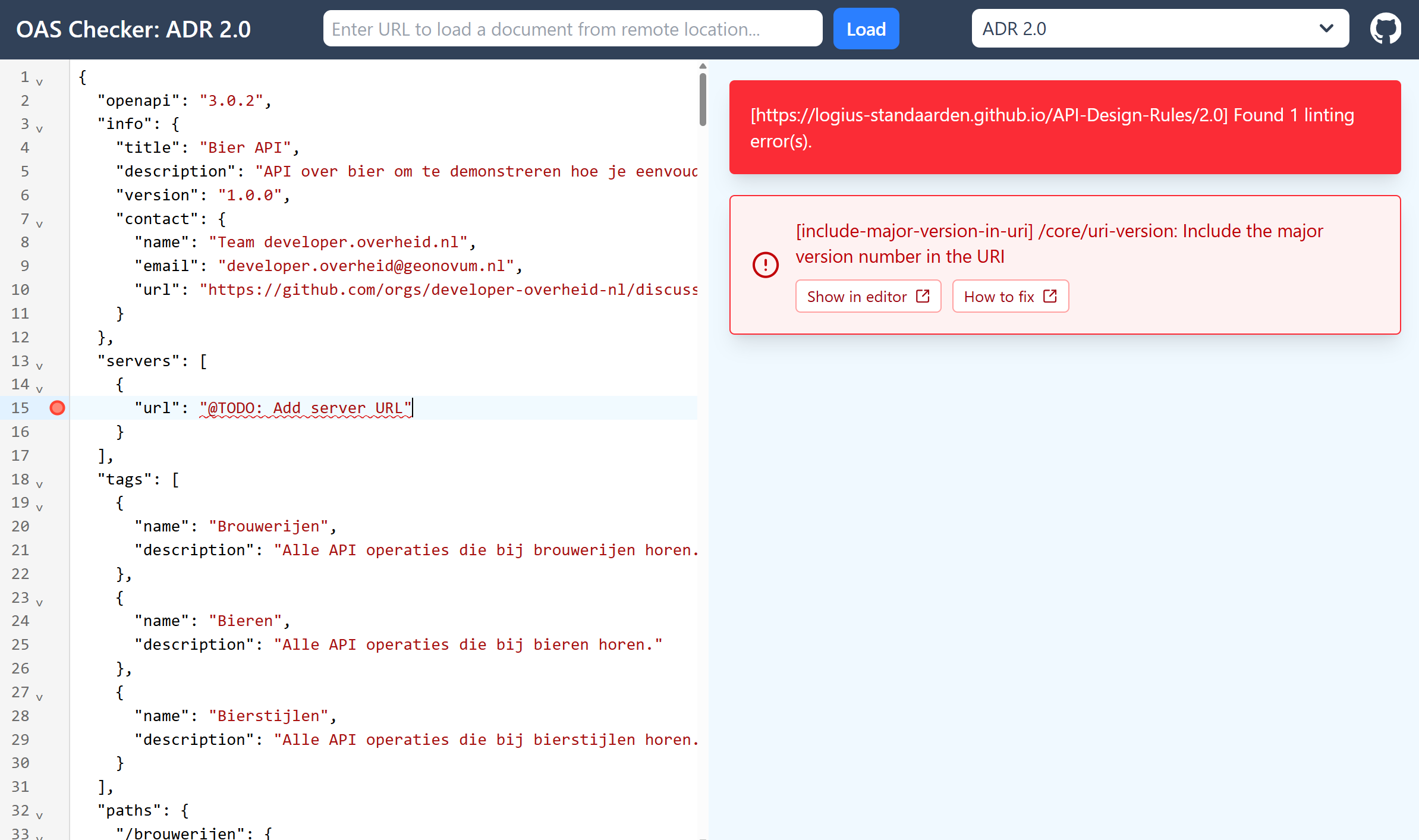Image resolution: width=1419 pixels, height=840 pixels.
Task: Collapse the tags array at line 18
Action: (39, 485)
